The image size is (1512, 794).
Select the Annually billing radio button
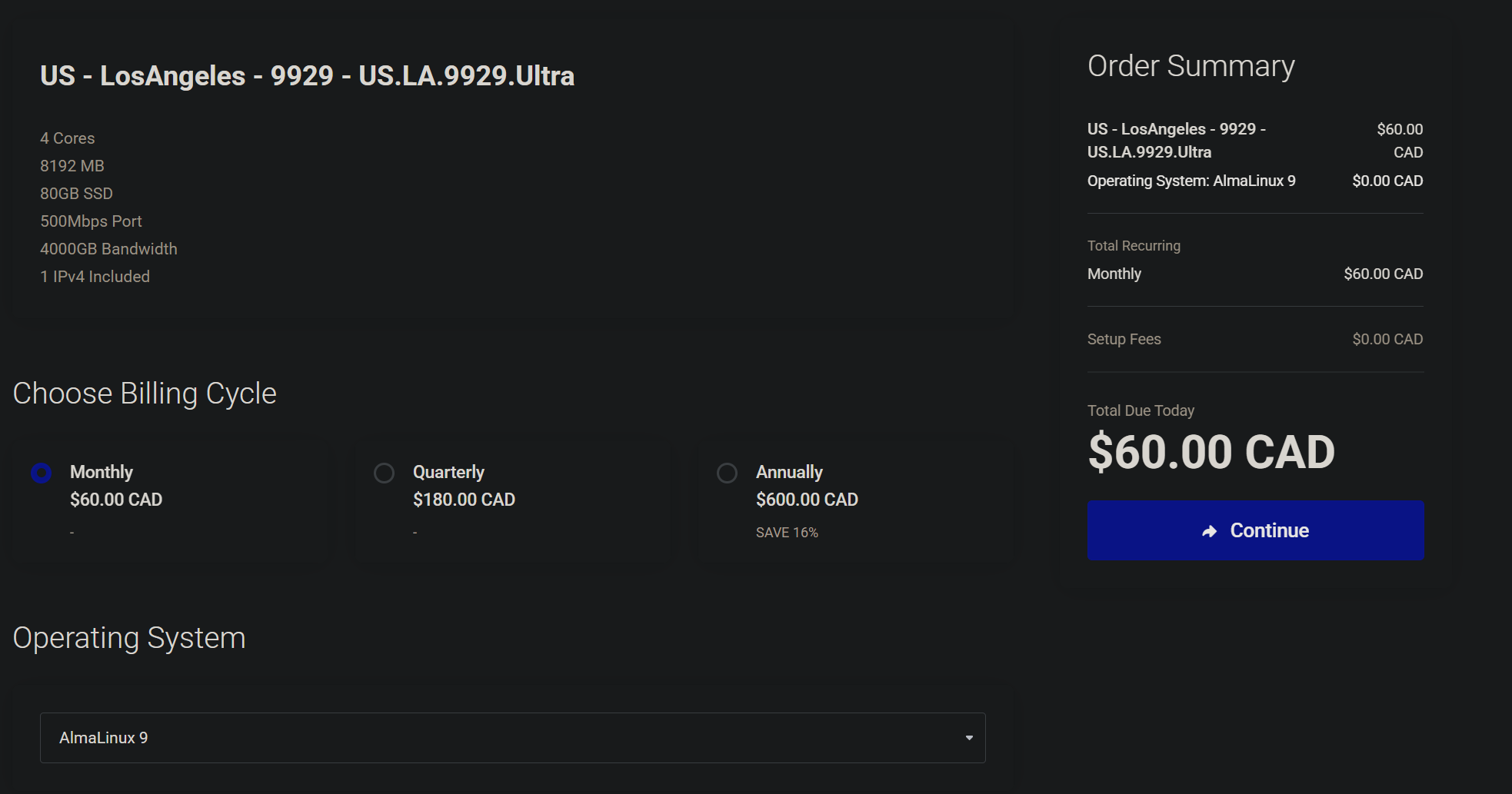pyautogui.click(x=727, y=473)
